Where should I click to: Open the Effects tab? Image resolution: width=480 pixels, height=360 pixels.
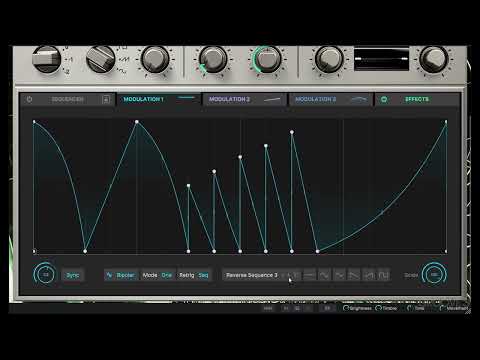pyautogui.click(x=417, y=99)
